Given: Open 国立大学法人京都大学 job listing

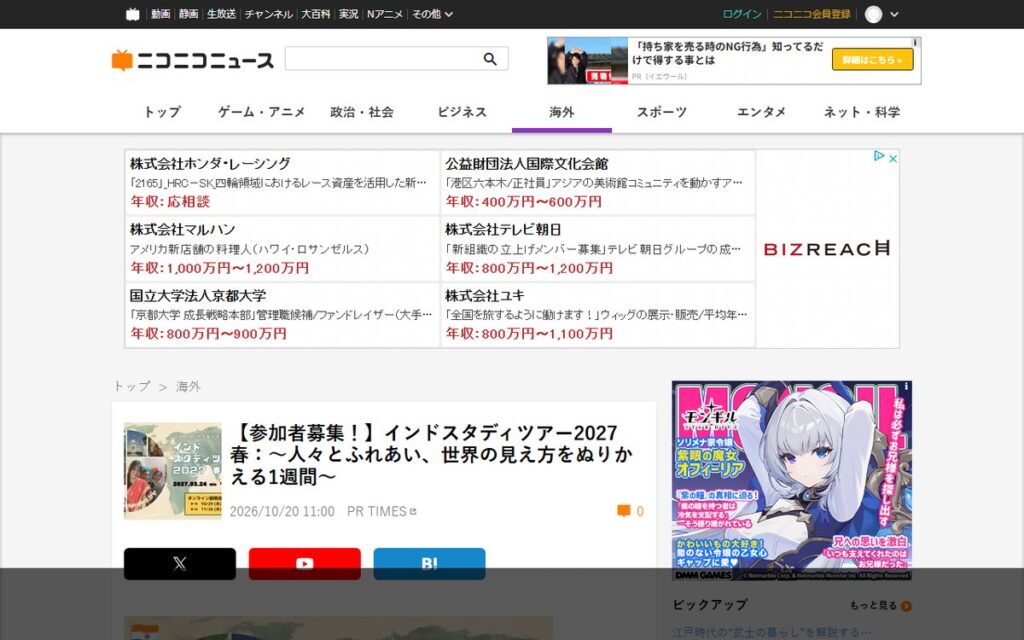Looking at the screenshot, I should pos(282,315).
